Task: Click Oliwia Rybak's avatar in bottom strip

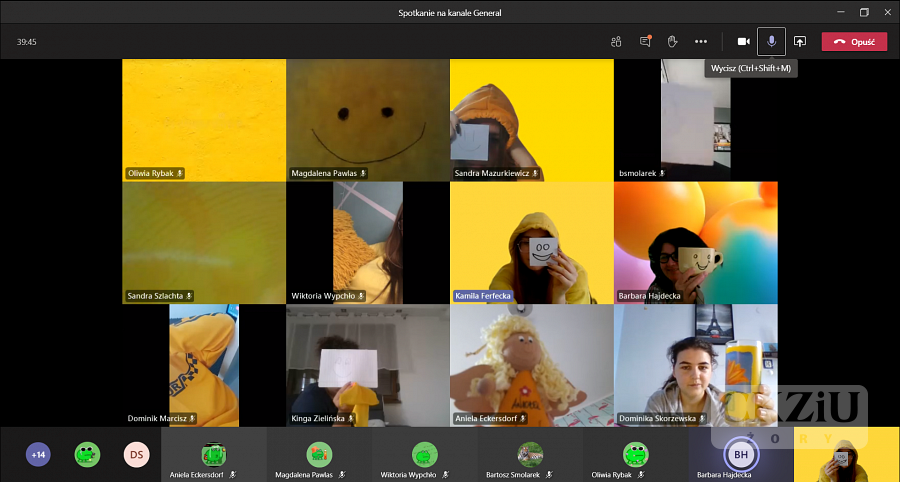Action: point(635,454)
